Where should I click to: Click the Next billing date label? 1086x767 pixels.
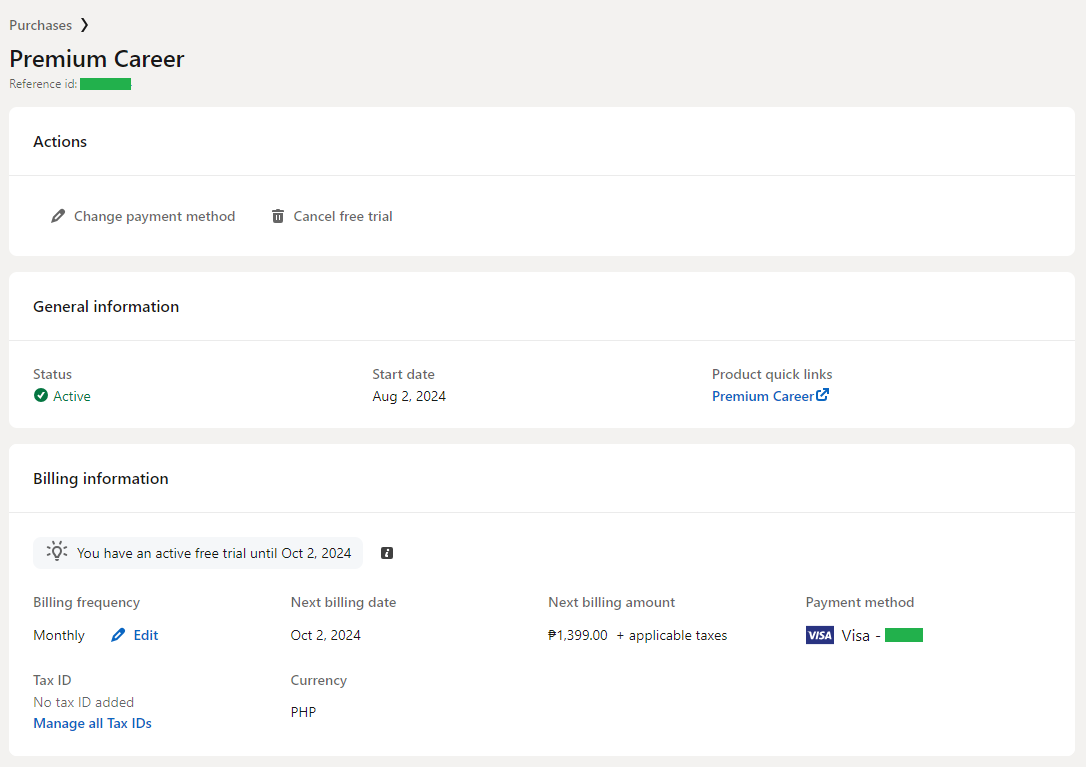pyautogui.click(x=344, y=602)
